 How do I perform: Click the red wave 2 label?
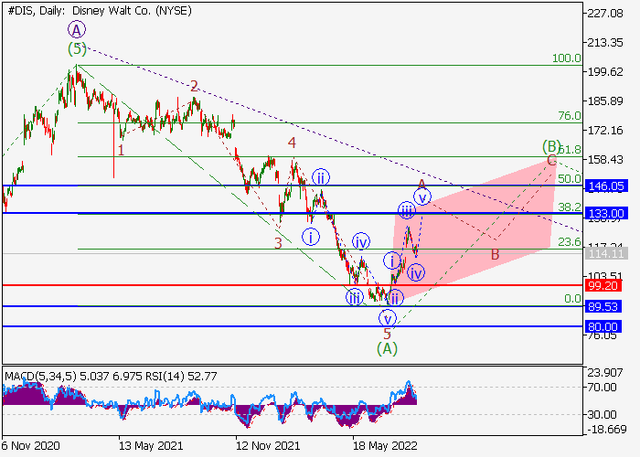pos(194,86)
